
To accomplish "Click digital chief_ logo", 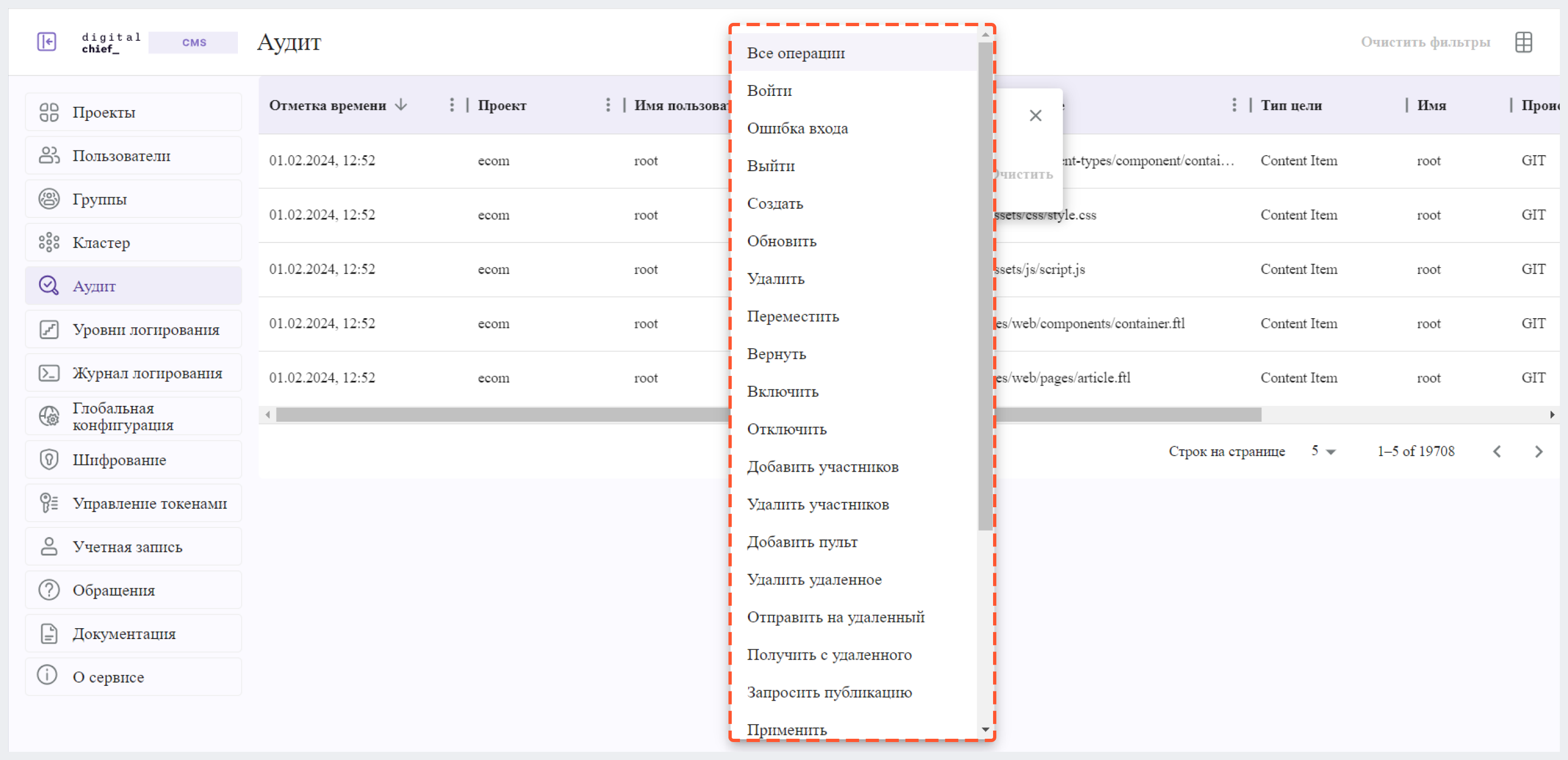I will [112, 42].
